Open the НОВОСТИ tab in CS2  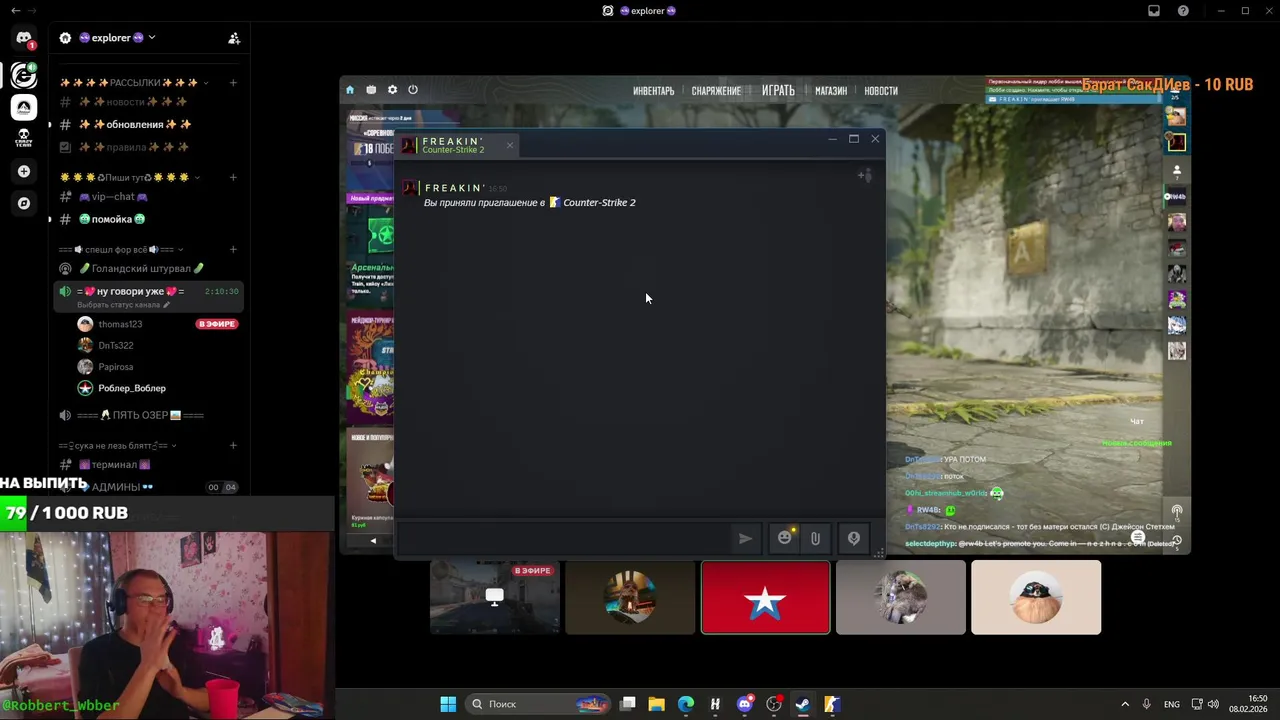[881, 91]
